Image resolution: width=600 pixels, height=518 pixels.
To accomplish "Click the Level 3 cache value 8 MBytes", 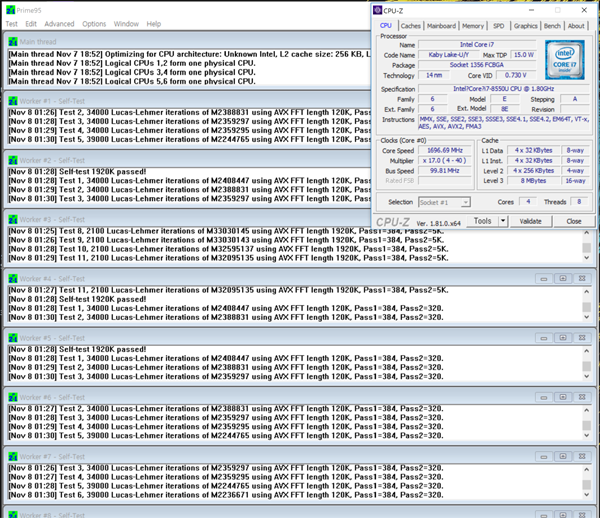I will tap(533, 181).
